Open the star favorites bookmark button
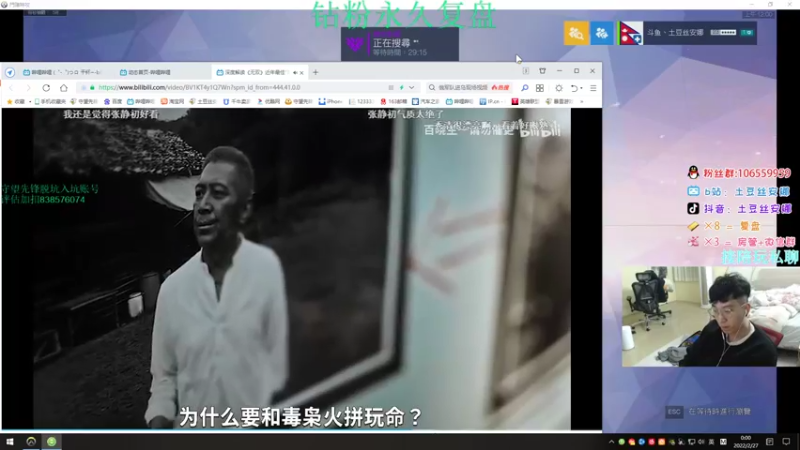This screenshot has height=450, width=800. coord(15,102)
